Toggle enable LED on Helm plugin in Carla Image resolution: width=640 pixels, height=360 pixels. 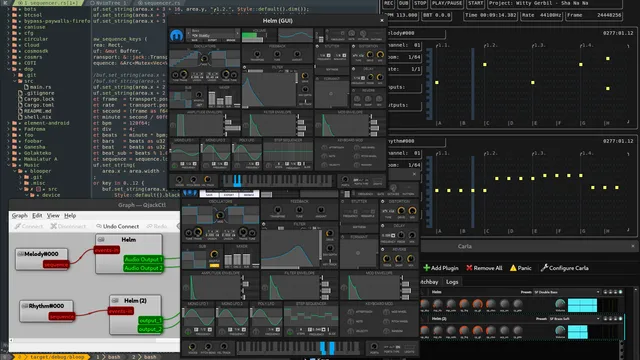point(620,292)
